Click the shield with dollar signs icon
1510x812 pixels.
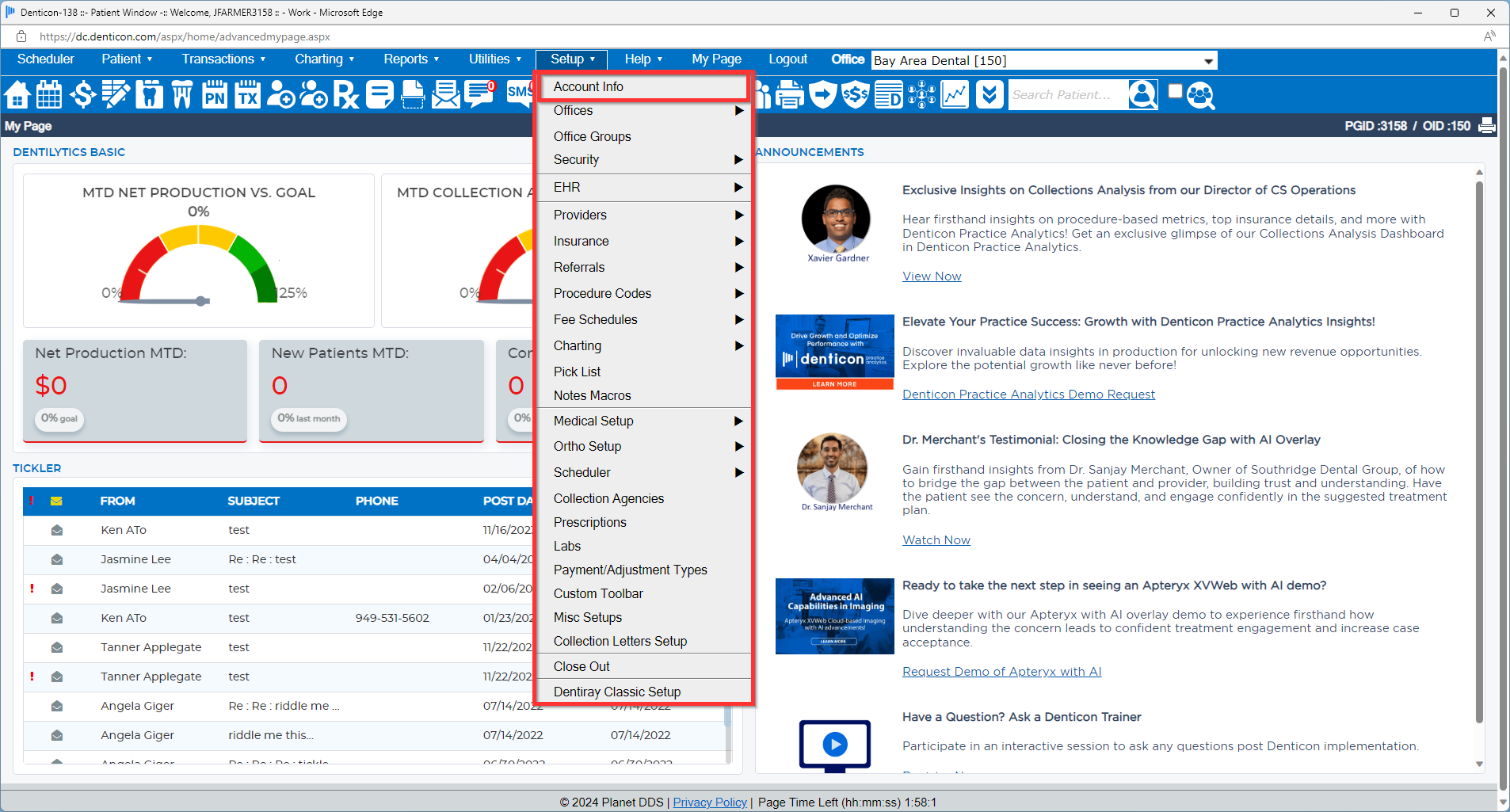[x=856, y=95]
